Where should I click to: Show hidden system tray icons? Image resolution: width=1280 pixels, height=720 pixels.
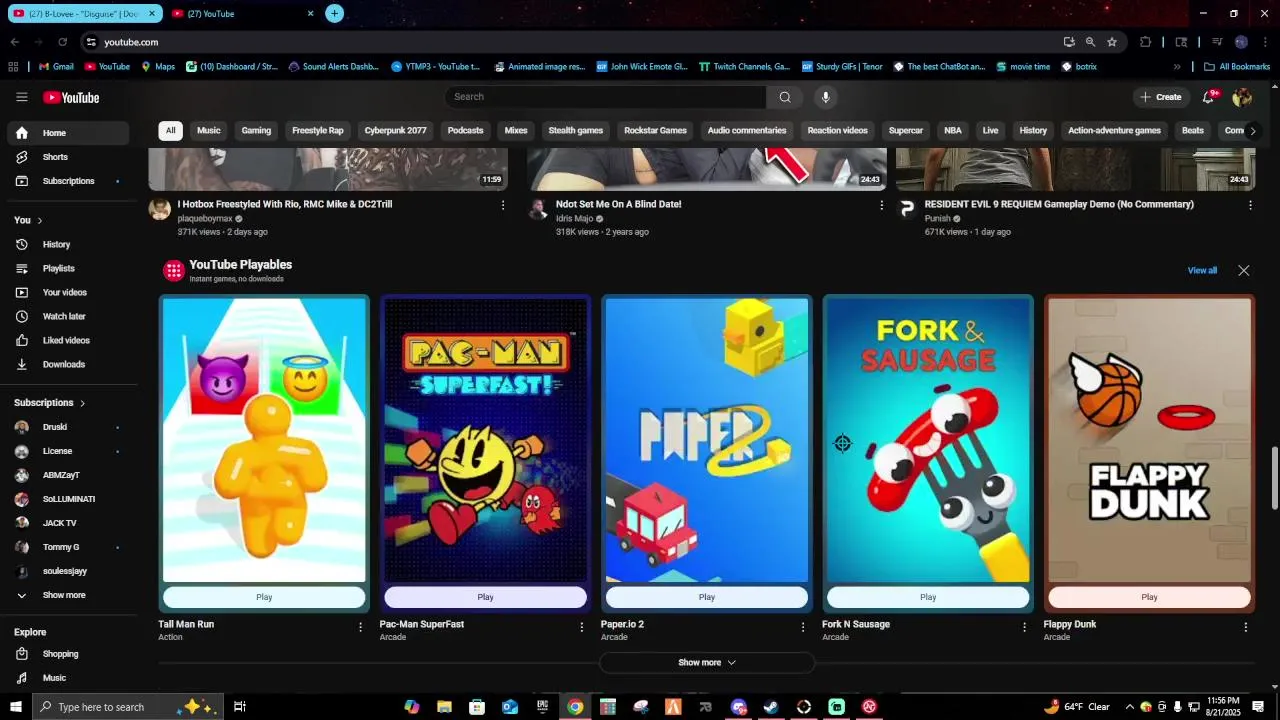(x=1130, y=707)
